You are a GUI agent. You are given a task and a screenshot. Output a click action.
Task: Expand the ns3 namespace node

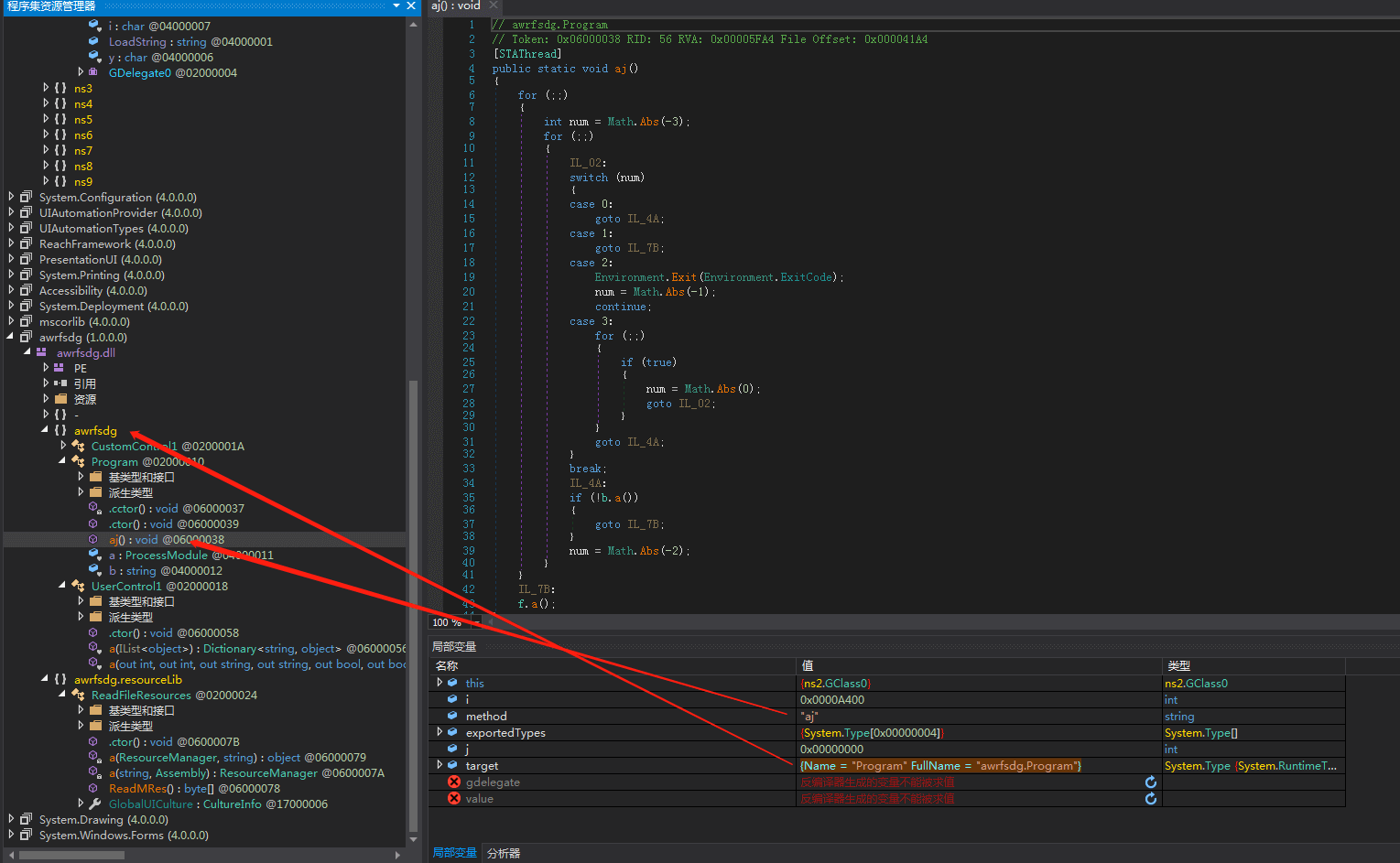coord(46,88)
